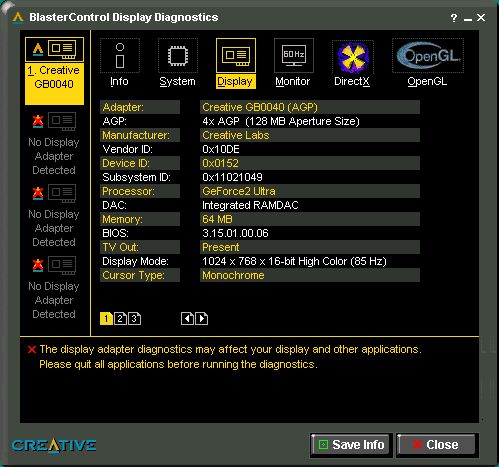Click the DirectX tab label
Viewport: 499px width, 467px height.
[352, 81]
